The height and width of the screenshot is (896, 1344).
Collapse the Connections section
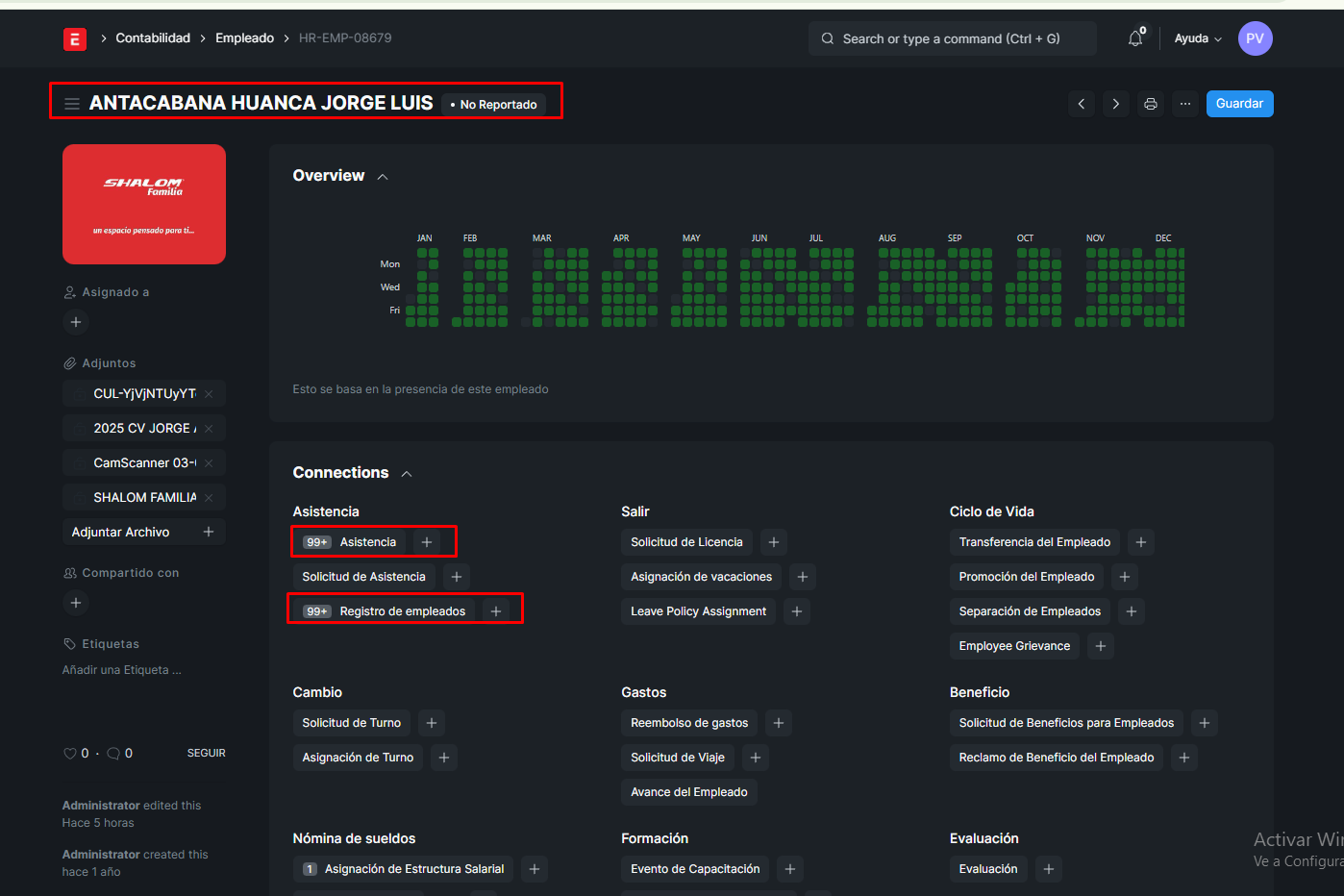coord(407,474)
